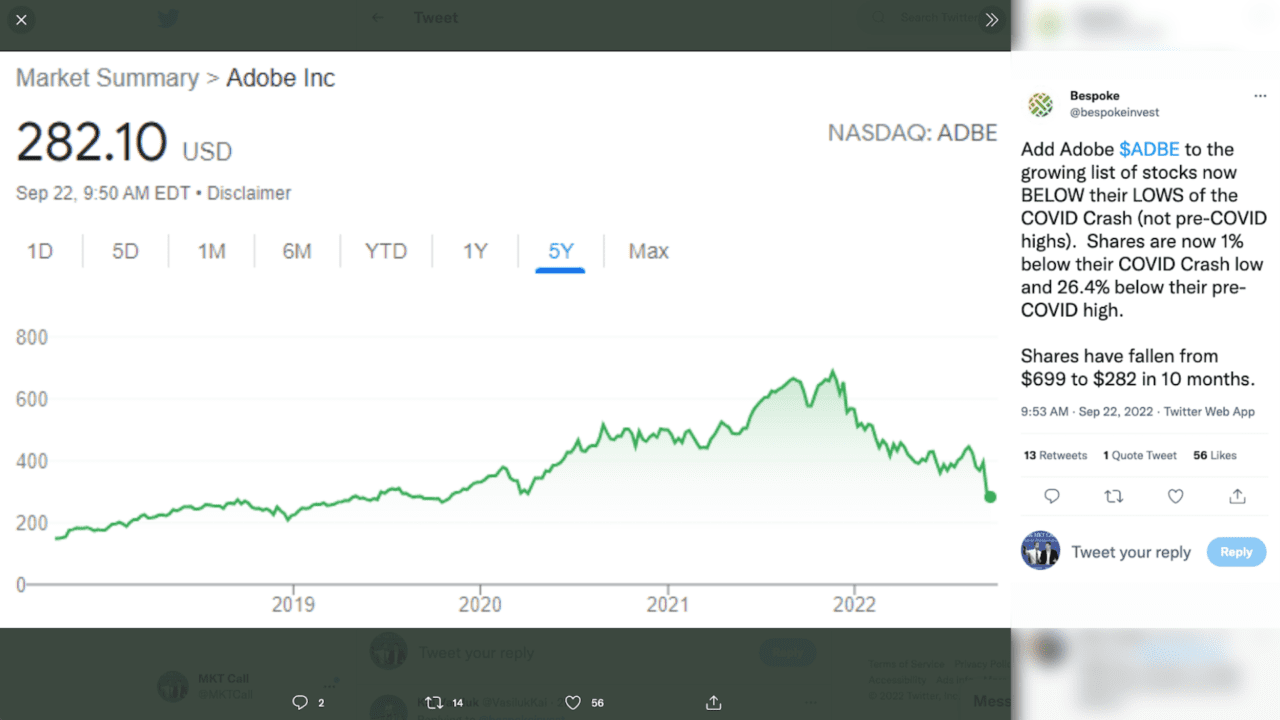Click the retweet icon showing 14 in the bottom bar
Viewport: 1280px width, 720px height.
434,702
